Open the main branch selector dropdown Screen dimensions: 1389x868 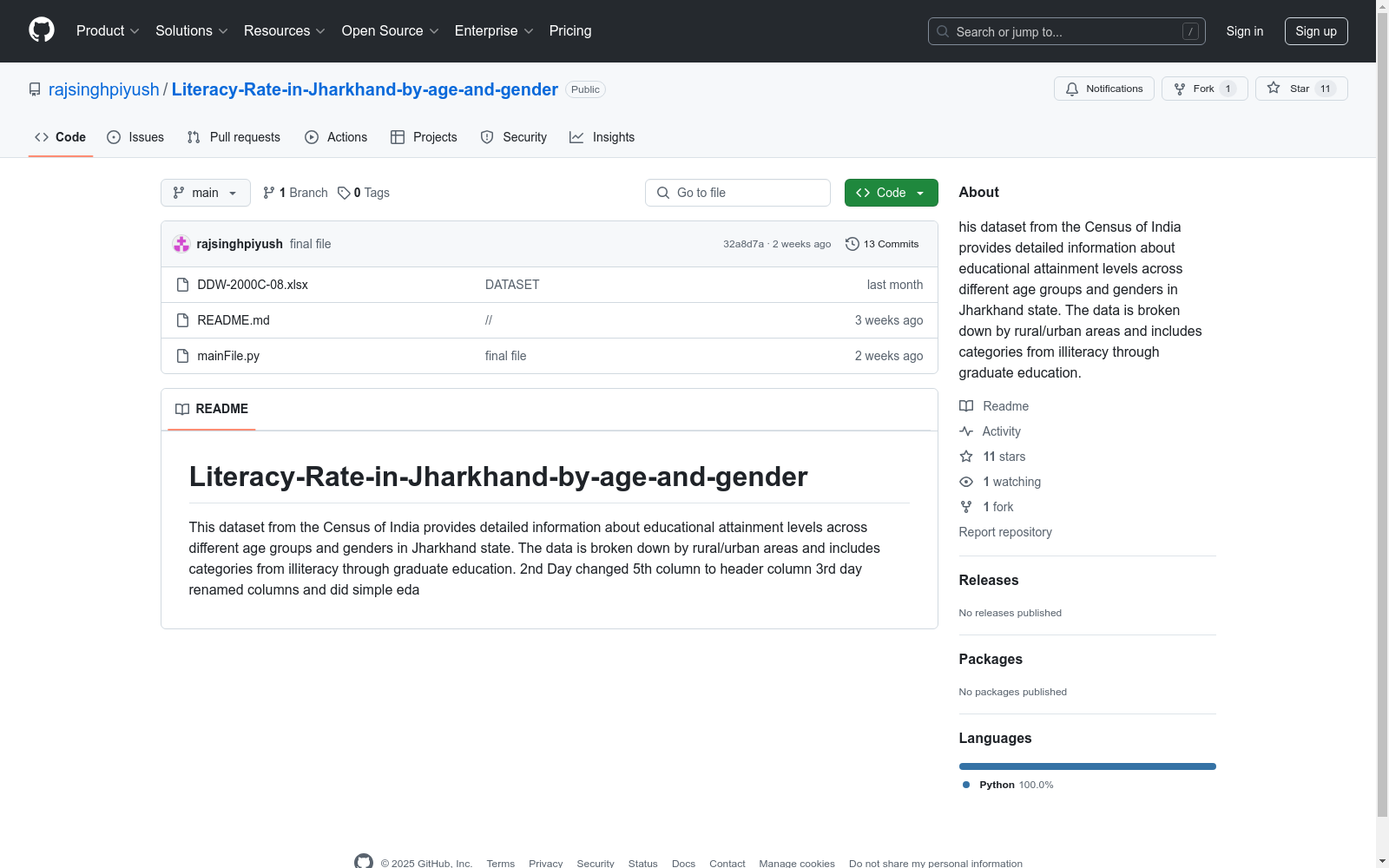(206, 193)
